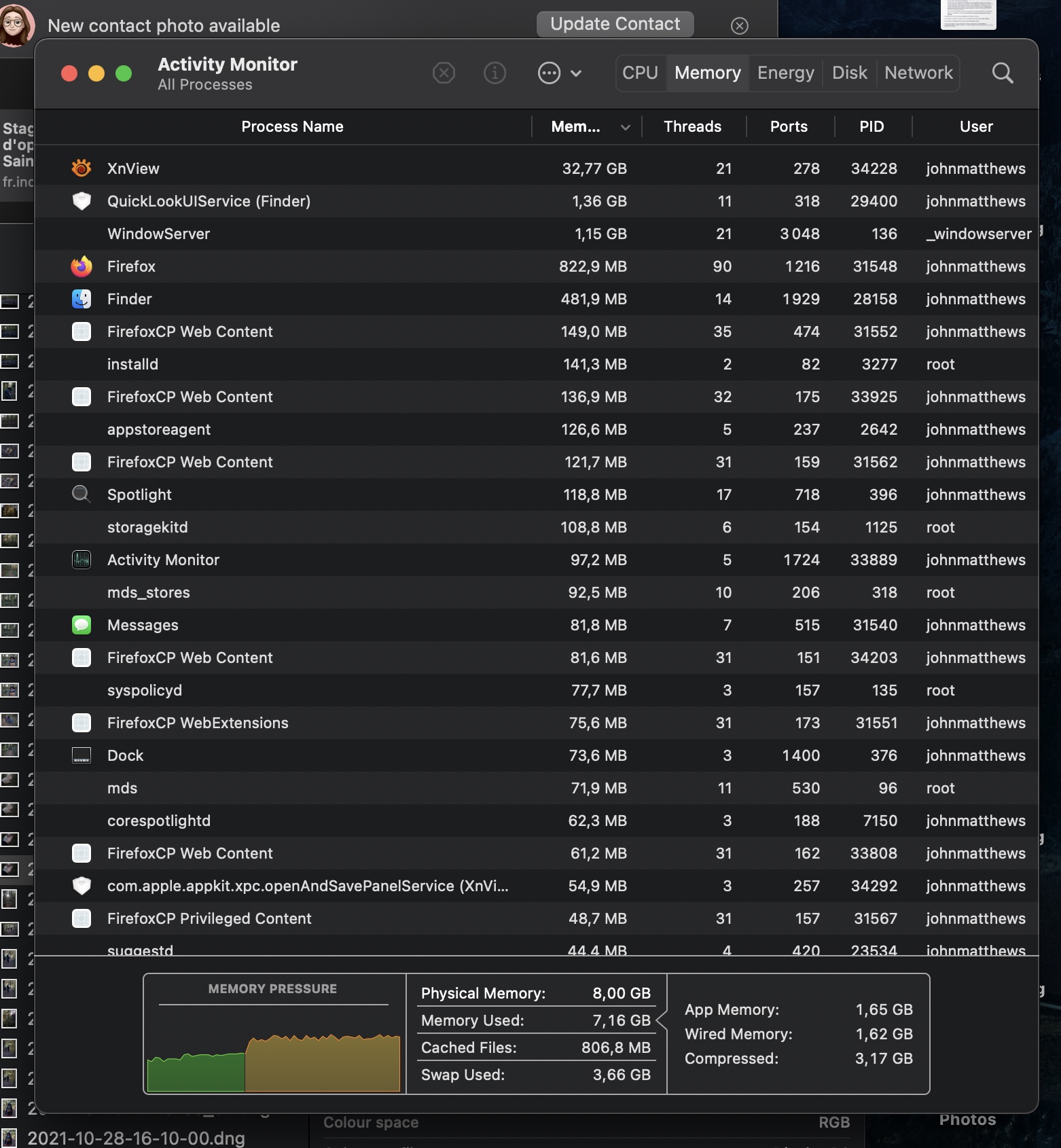Screen dimensions: 1061x1148
Task: Click the Finder process icon
Action: click(x=82, y=299)
